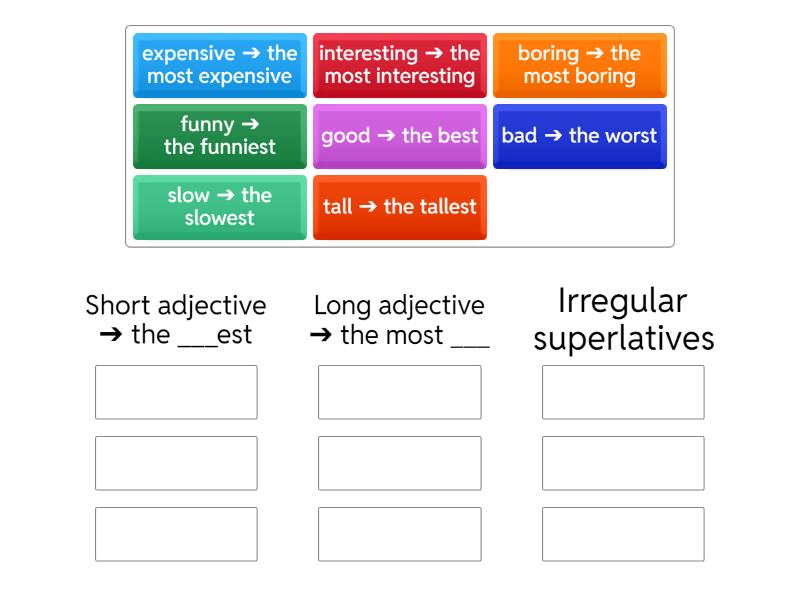This screenshot has width=800, height=600.
Task: Click the top box under Irregular superlatives
Action: [622, 392]
